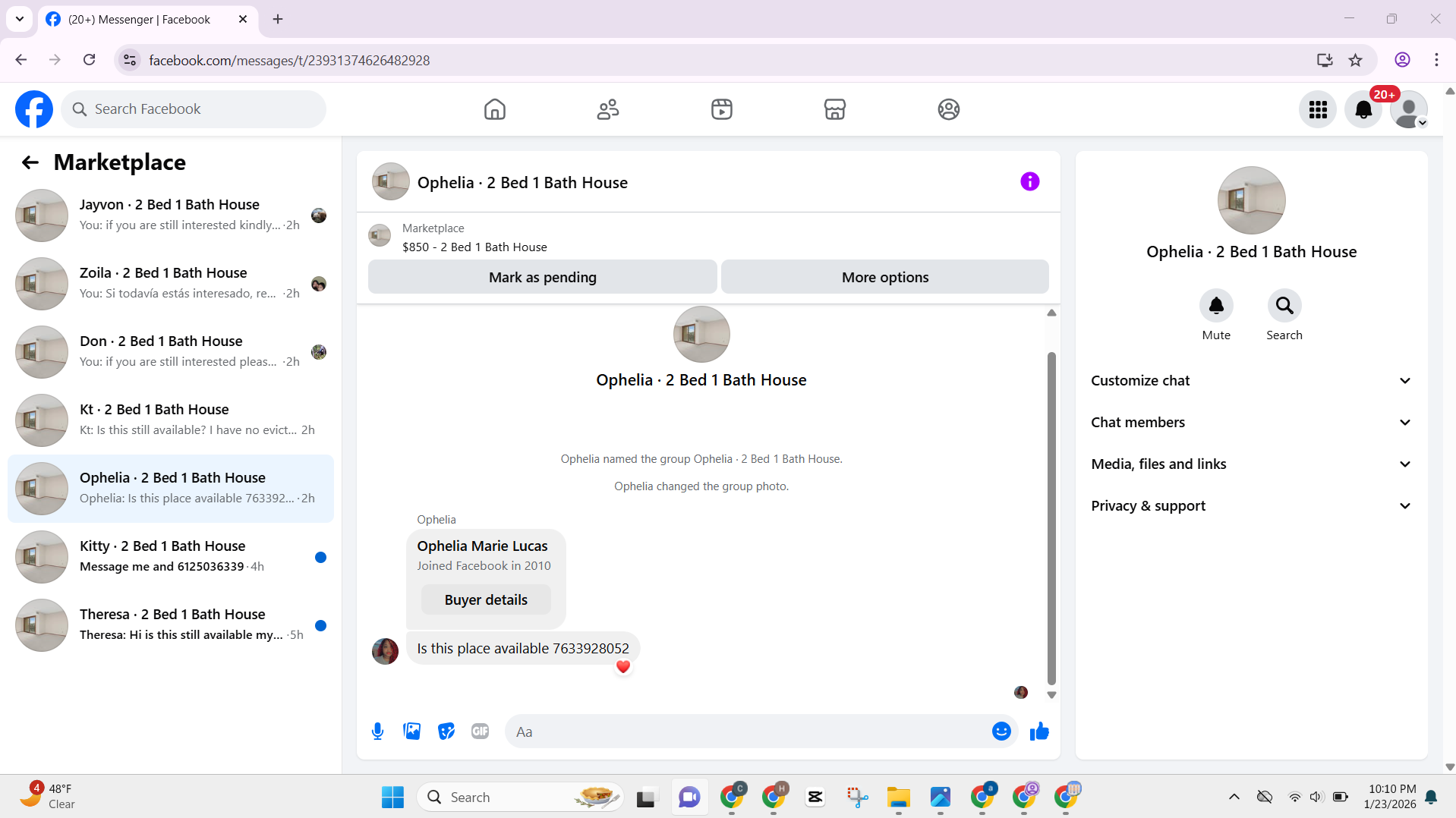1456x818 pixels.
Task: Open File Explorer from taskbar
Action: [899, 797]
